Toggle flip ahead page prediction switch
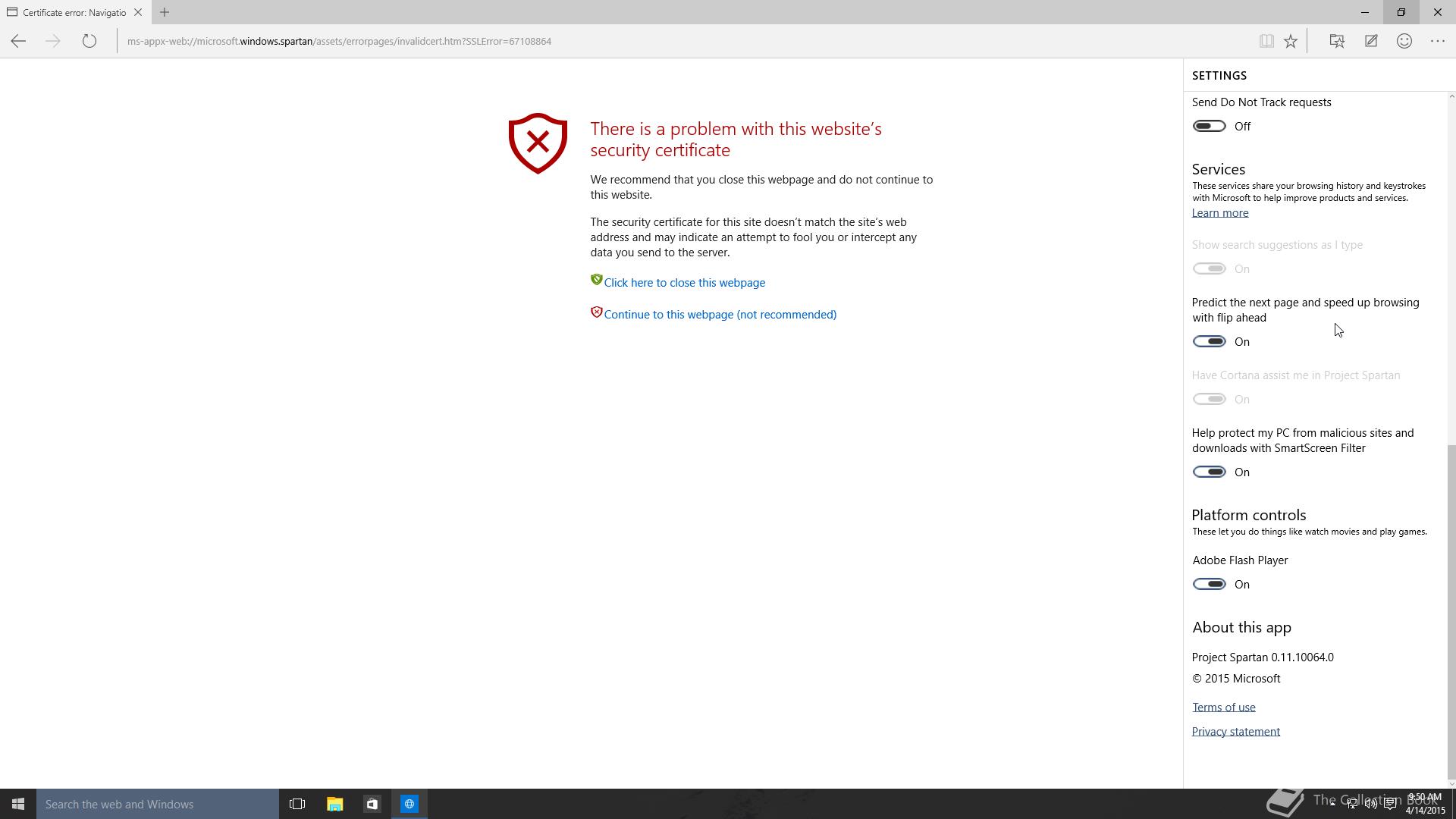1456x819 pixels. click(1209, 341)
